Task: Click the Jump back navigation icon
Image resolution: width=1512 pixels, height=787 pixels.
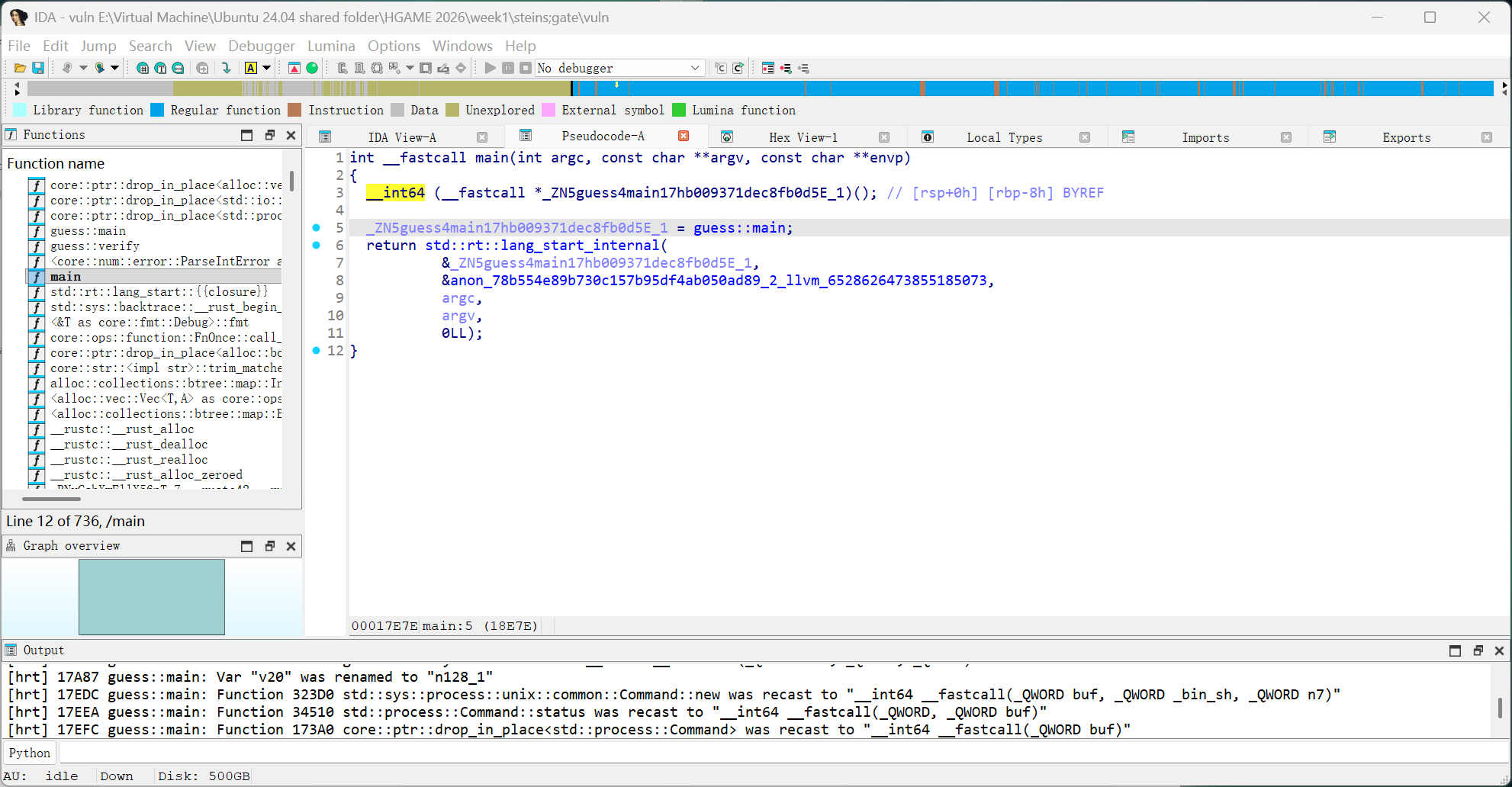Action: pos(67,68)
